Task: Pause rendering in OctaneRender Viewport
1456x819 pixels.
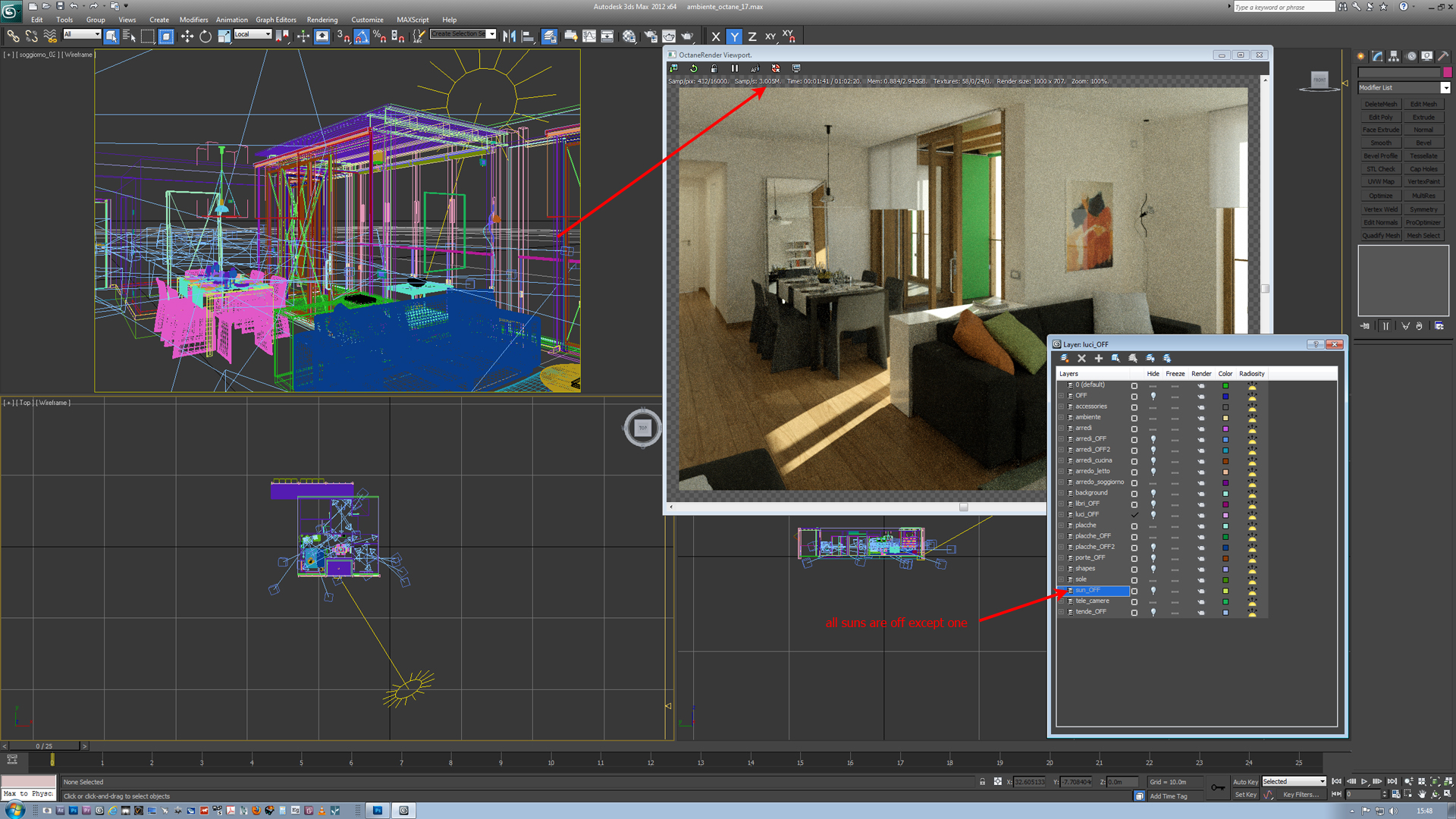Action: click(734, 68)
